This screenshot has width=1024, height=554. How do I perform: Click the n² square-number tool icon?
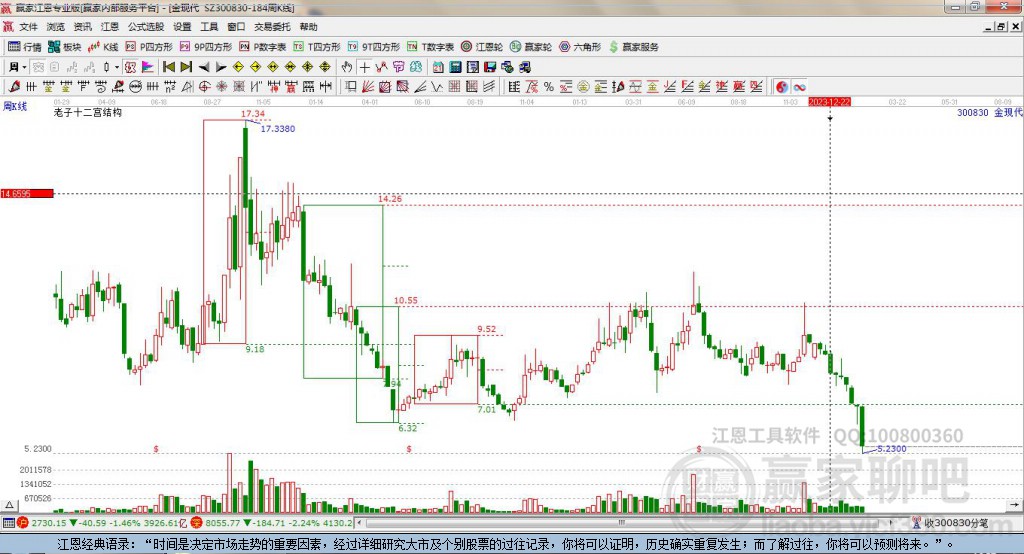click(x=170, y=86)
